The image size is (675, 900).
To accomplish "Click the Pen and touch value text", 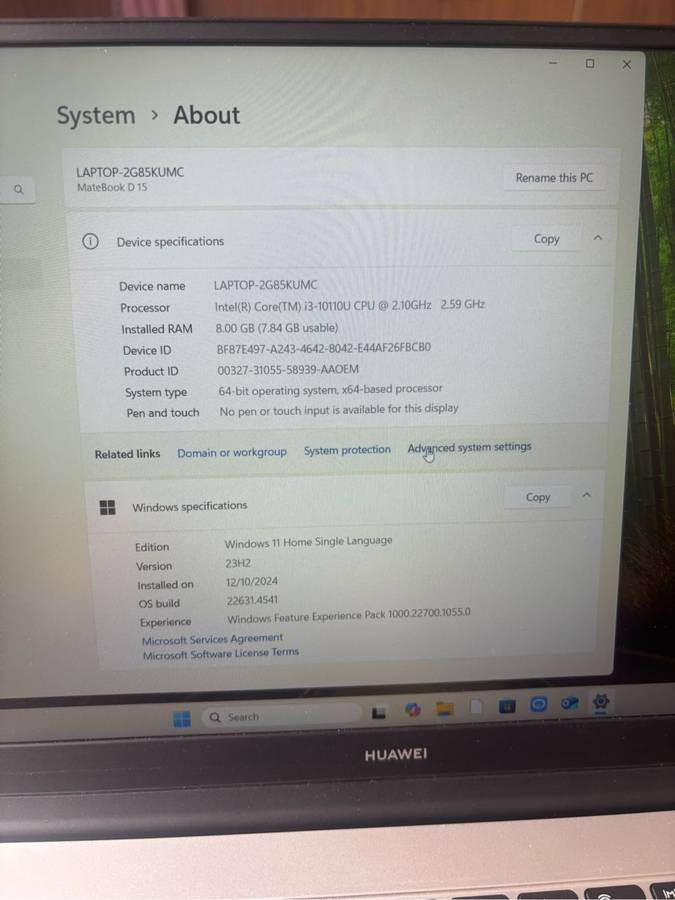I will pyautogui.click(x=339, y=410).
